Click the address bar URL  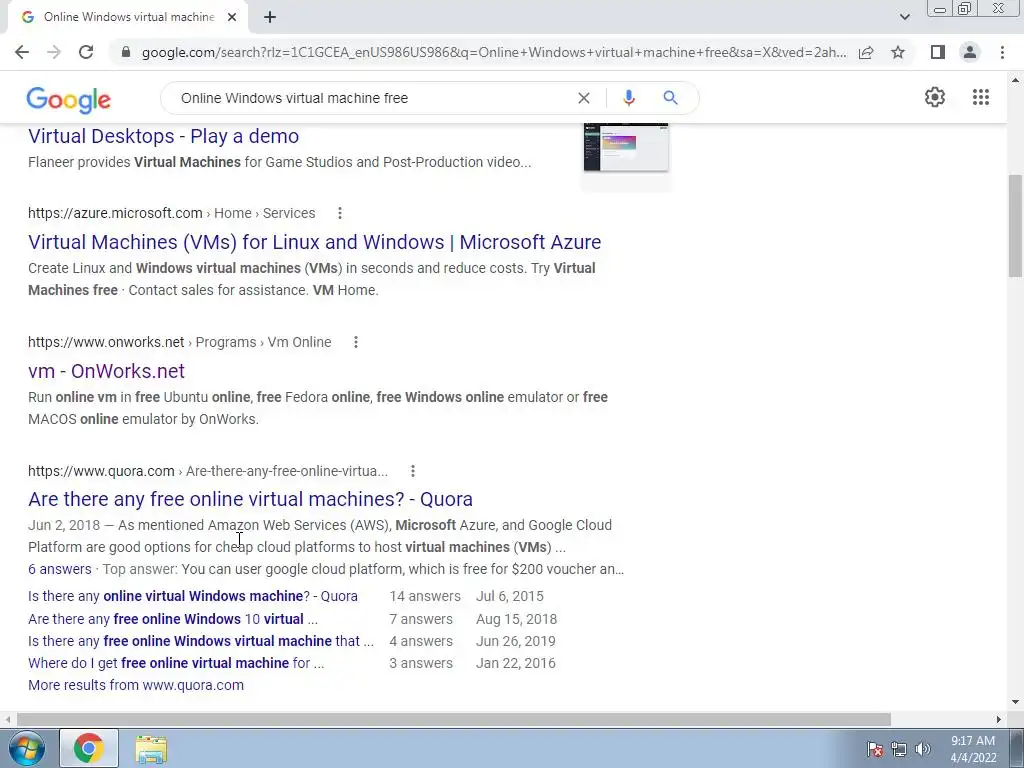(494, 52)
